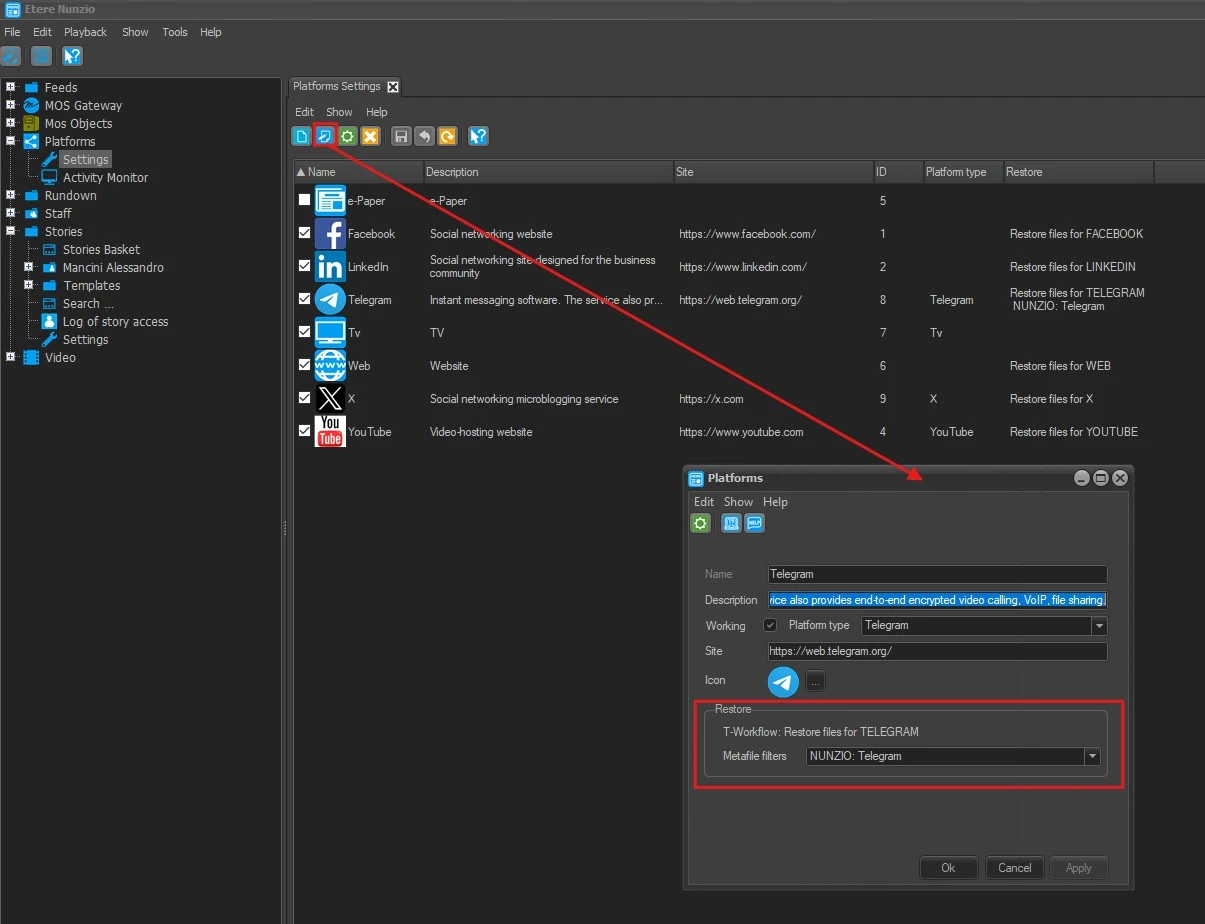
Task: Open the Metafile filters dropdown
Action: 1092,757
